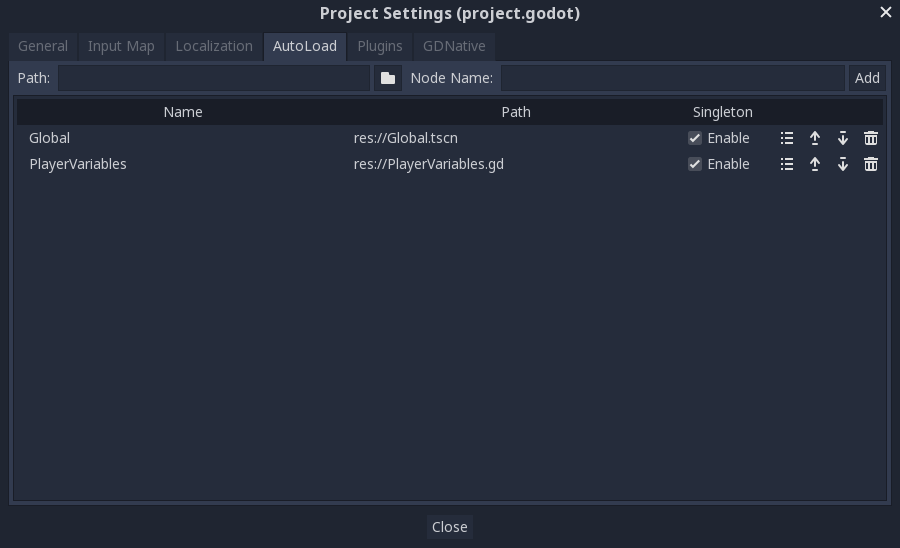Go to the Localization tab

[x=214, y=46]
